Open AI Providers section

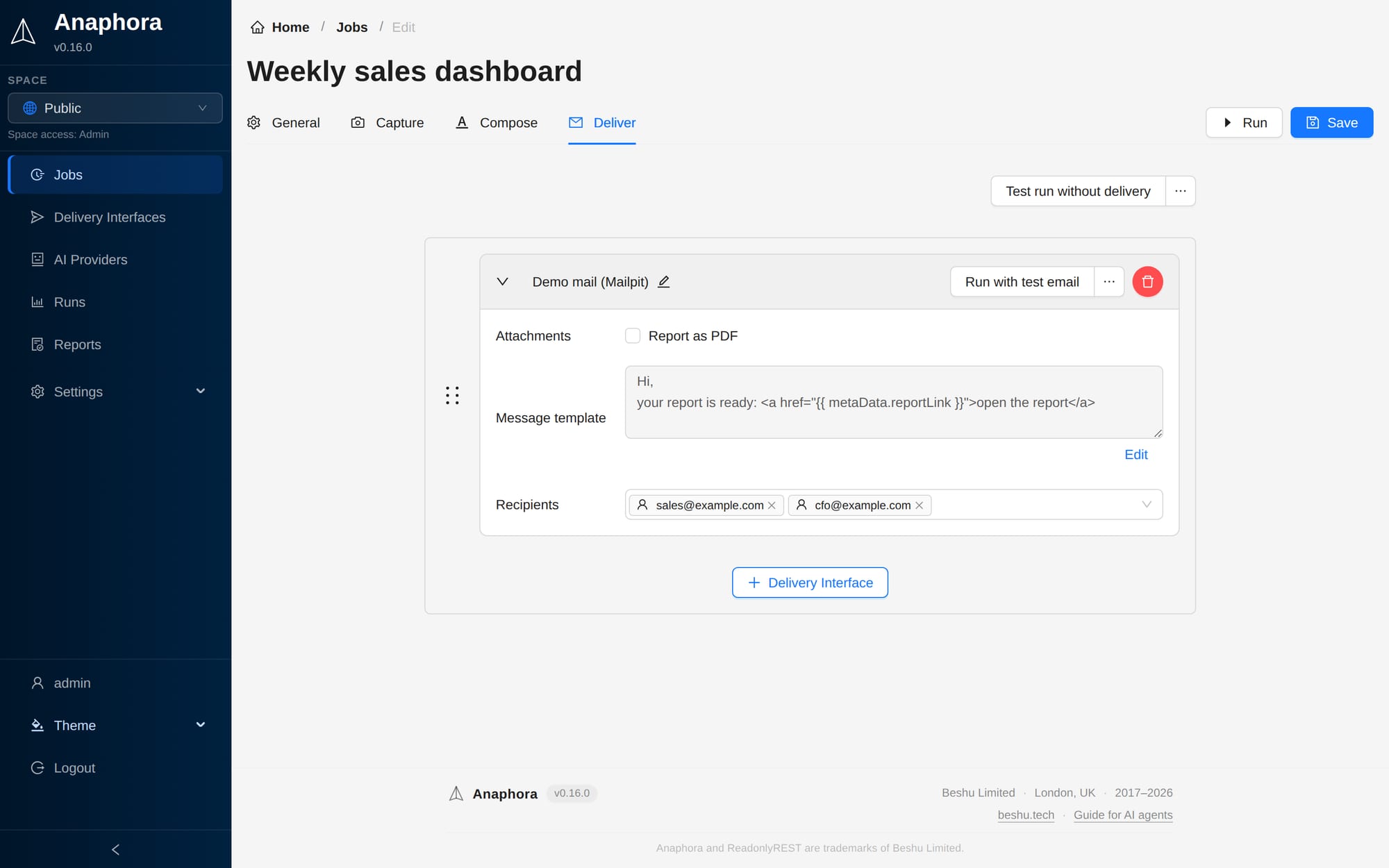coord(115,260)
